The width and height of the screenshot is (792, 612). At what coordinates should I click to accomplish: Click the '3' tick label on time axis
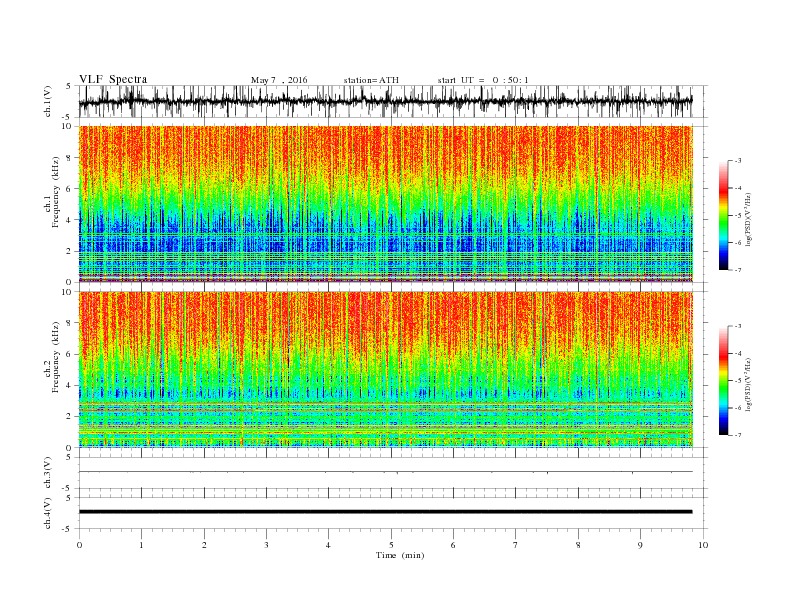(x=266, y=545)
